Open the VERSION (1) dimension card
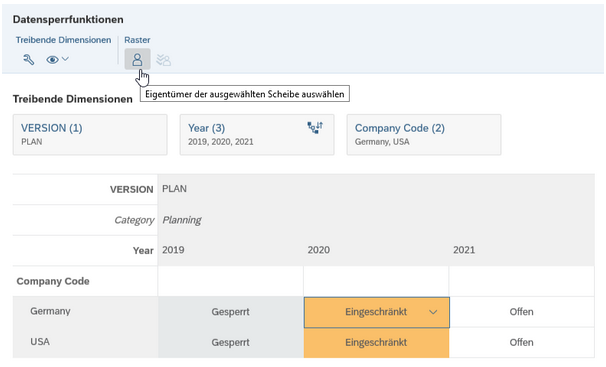This screenshot has height=367, width=606. click(90, 135)
